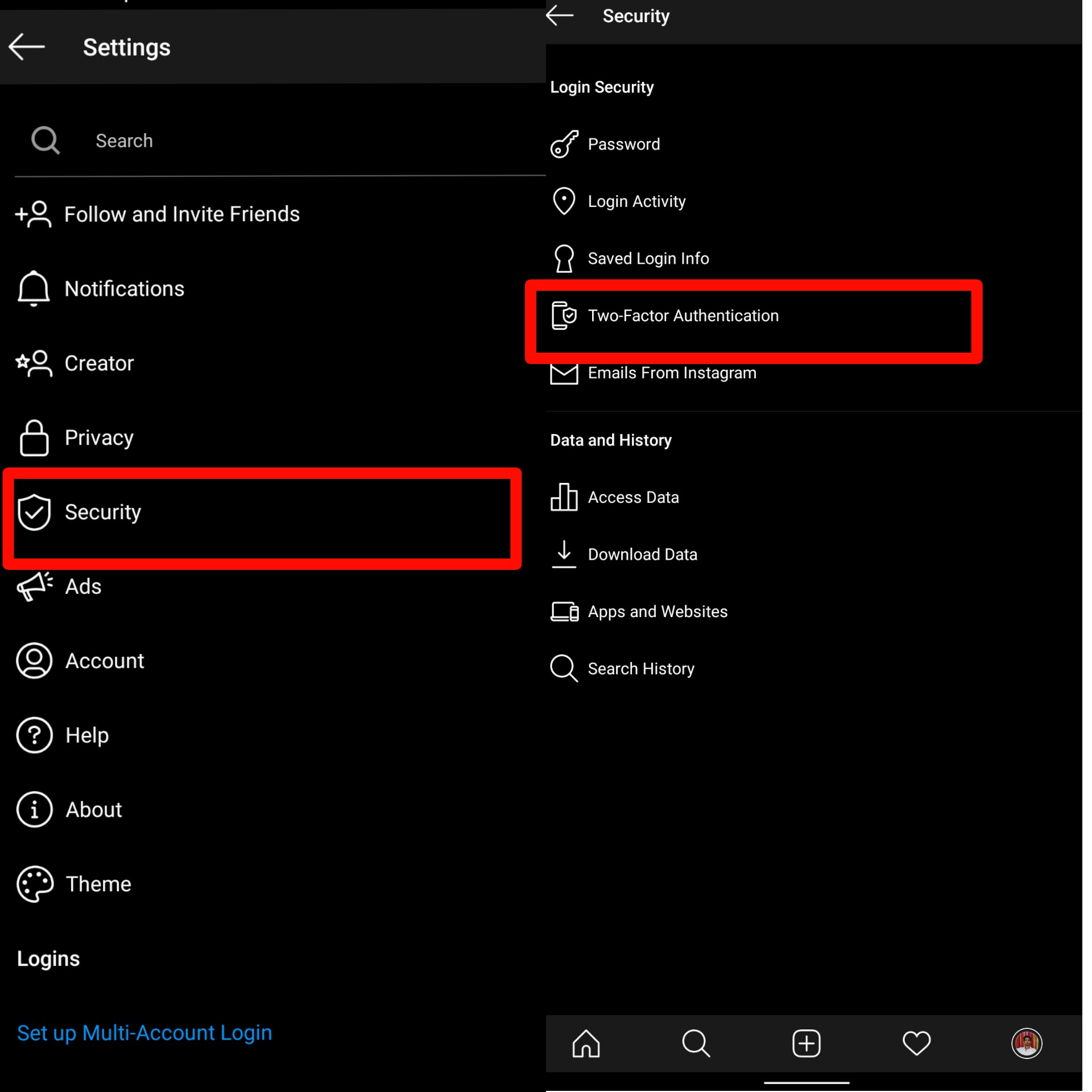The height and width of the screenshot is (1092, 1092).
Task: Go back from Settings screen
Action: [27, 47]
